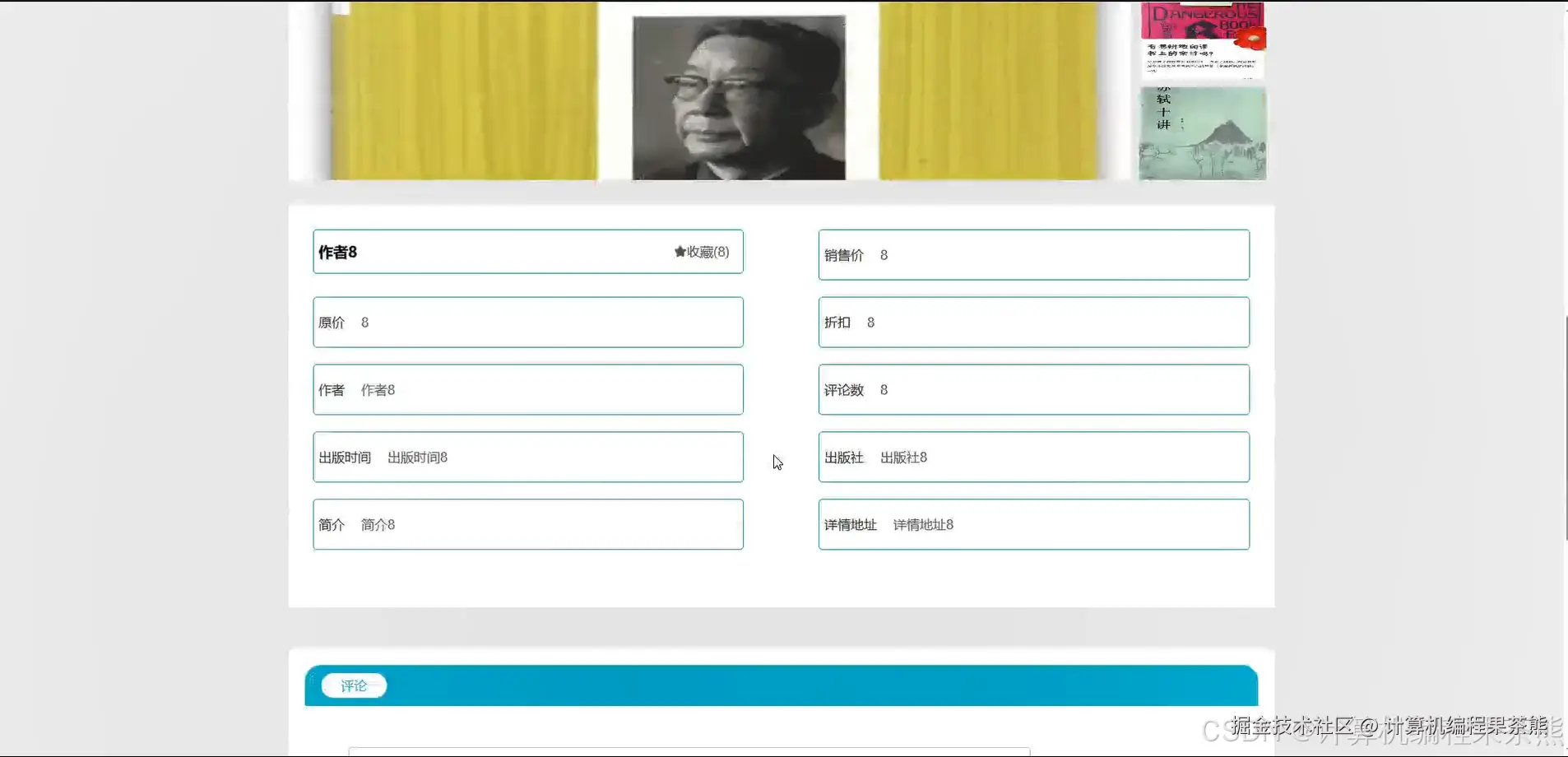Click the 详情地址8 field row
This screenshot has width=1568, height=757.
pos(1034,525)
